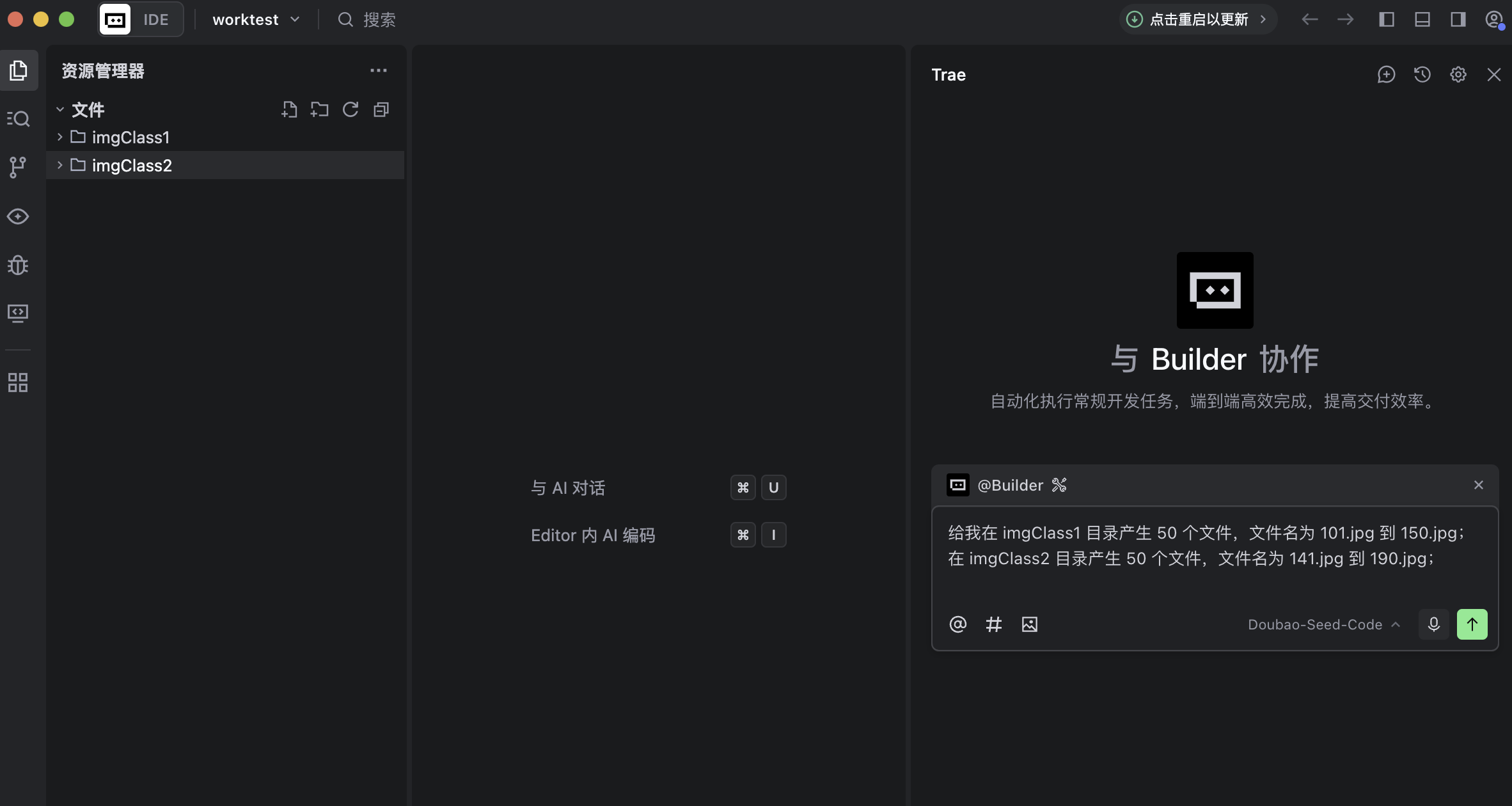This screenshot has height=806, width=1512.
Task: Open the Source Control sidebar icon
Action: pyautogui.click(x=18, y=168)
